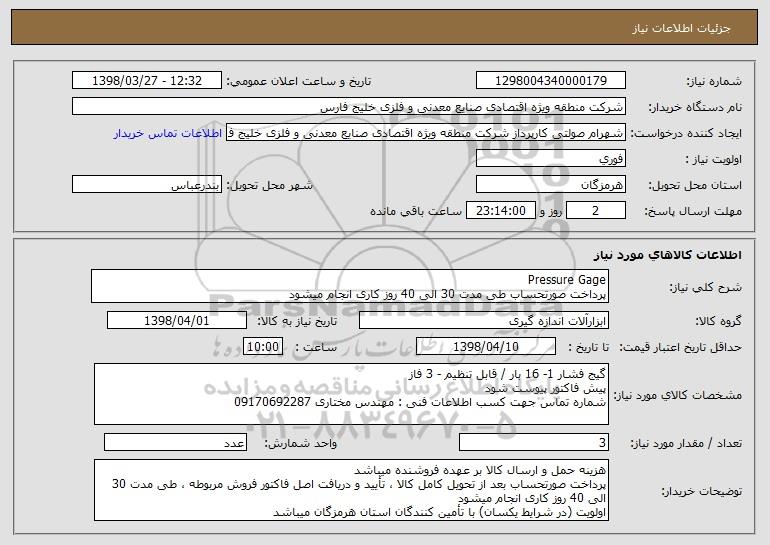Click the تعداد / مقدار مورد نیاز label
770x545 pixels.
(x=686, y=443)
